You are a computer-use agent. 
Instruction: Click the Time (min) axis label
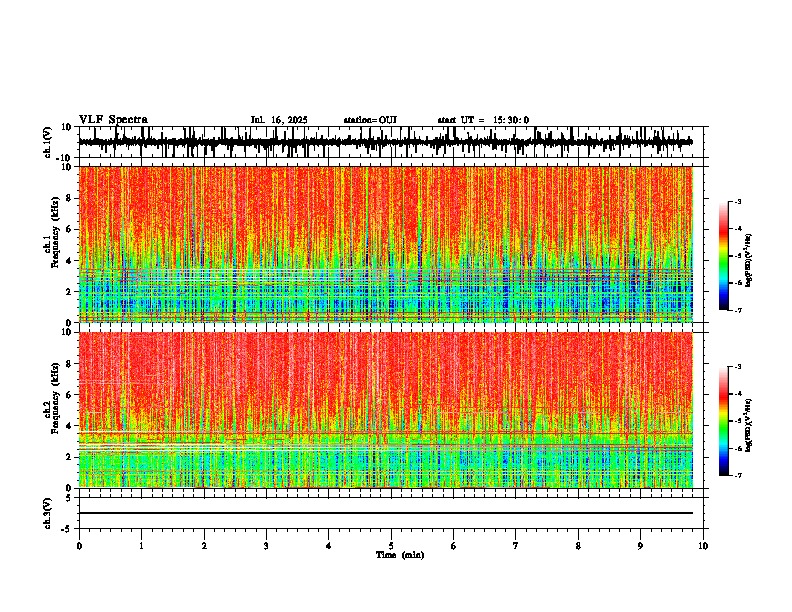click(400, 555)
